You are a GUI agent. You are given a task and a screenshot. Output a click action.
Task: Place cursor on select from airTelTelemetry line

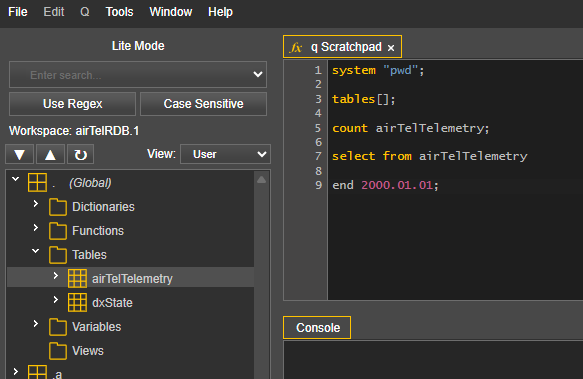coord(429,156)
